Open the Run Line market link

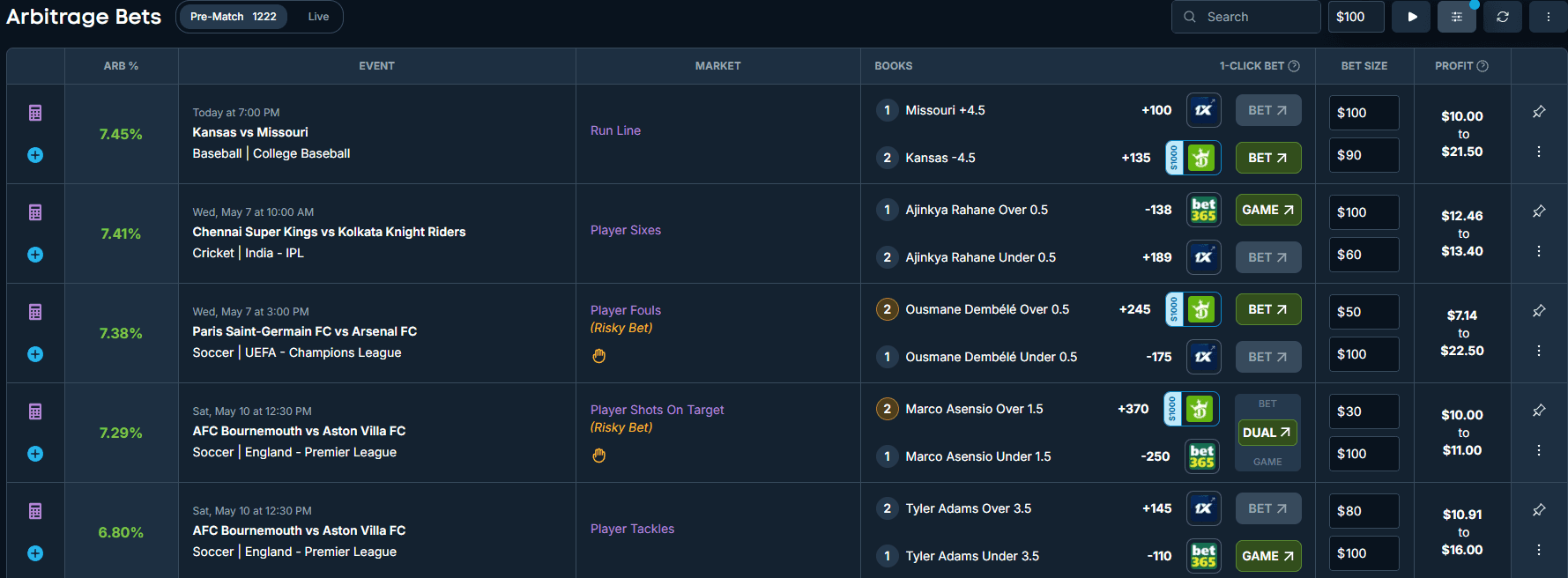click(x=615, y=130)
